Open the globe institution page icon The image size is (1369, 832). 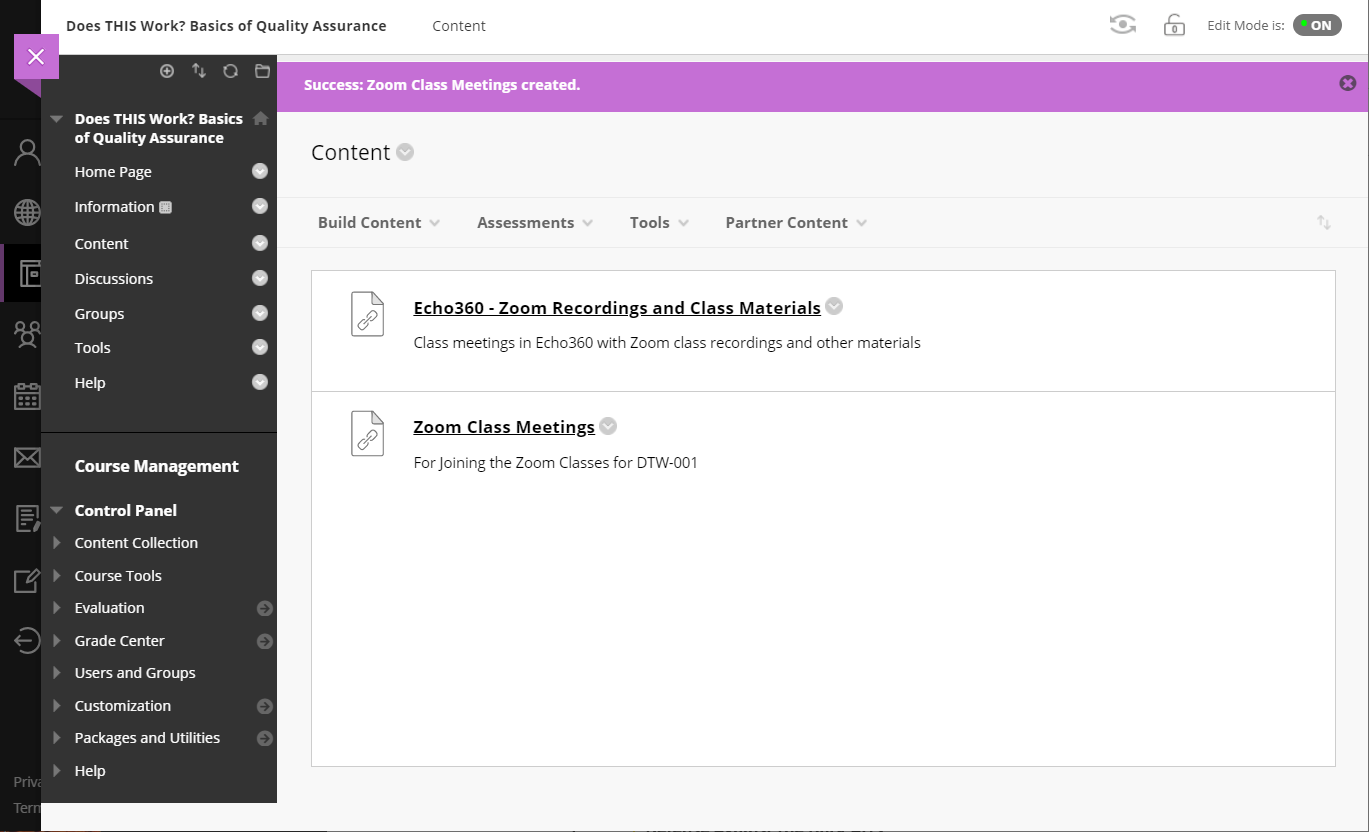pyautogui.click(x=27, y=212)
